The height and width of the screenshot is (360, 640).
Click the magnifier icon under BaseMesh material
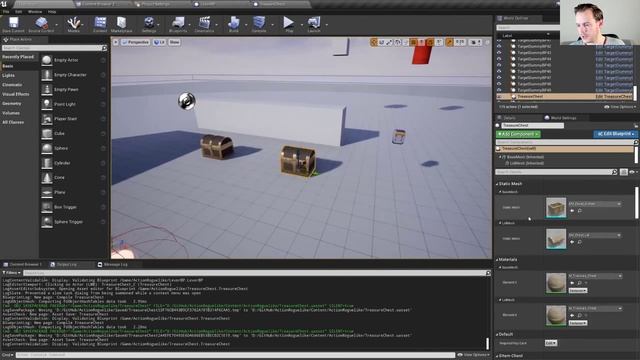coord(580,282)
